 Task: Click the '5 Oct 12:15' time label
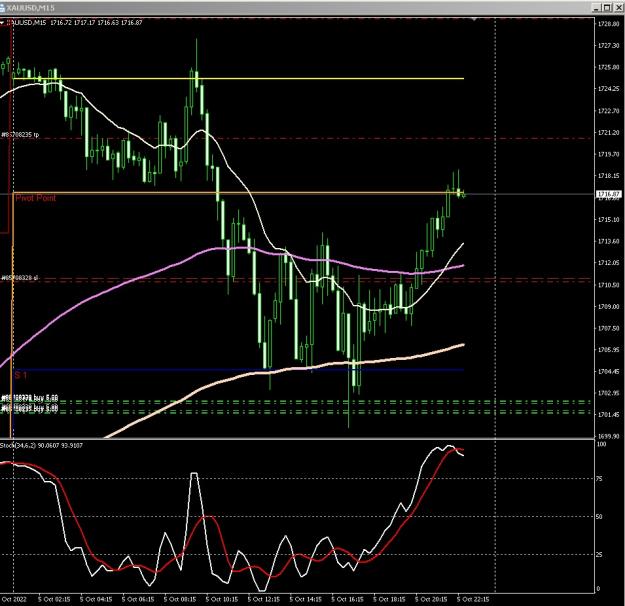263,599
